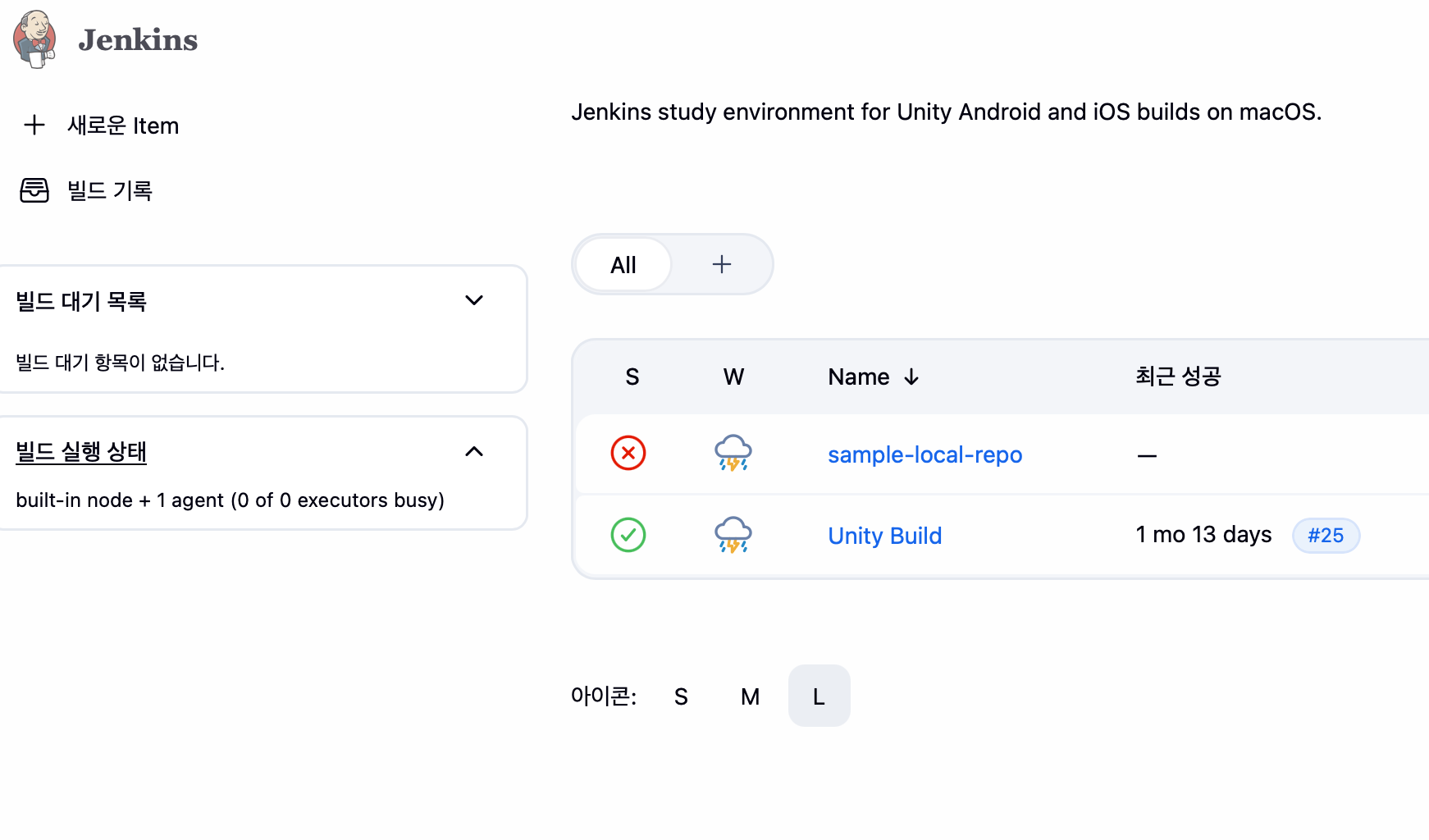Click the 아이콘: size label

(604, 696)
